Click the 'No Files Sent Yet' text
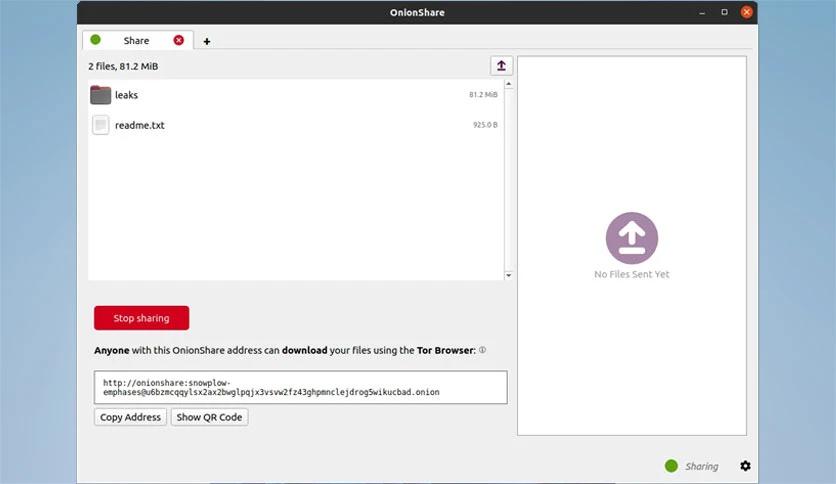The width and height of the screenshot is (836, 484). pyautogui.click(x=632, y=274)
